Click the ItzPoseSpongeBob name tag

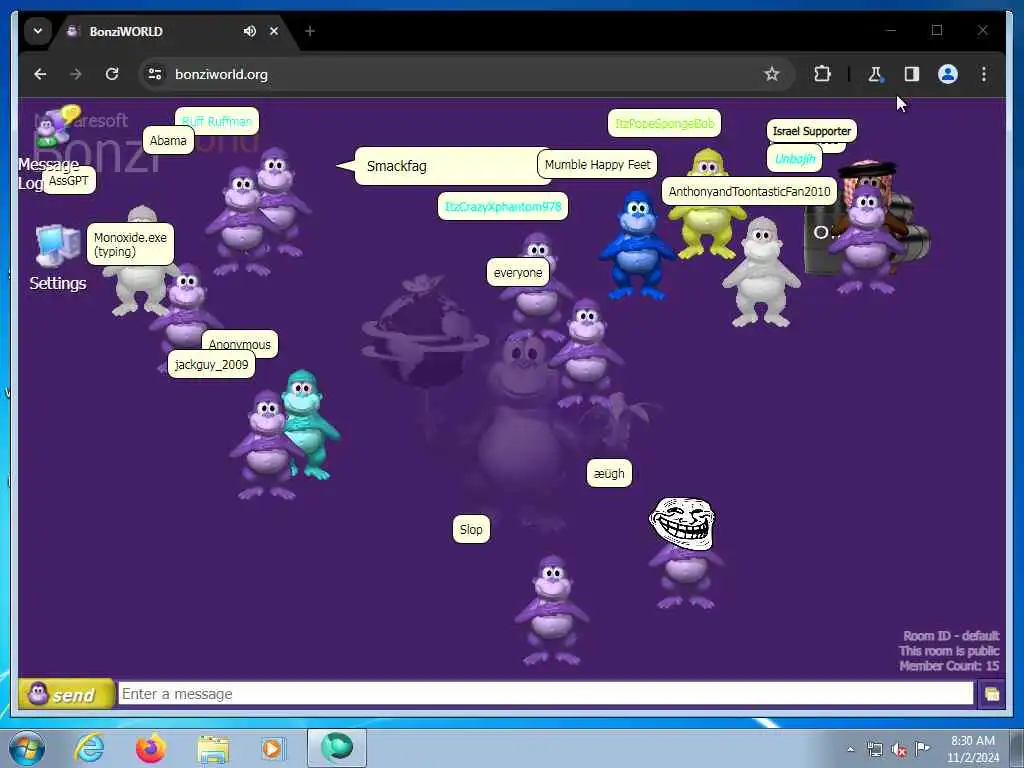(664, 123)
